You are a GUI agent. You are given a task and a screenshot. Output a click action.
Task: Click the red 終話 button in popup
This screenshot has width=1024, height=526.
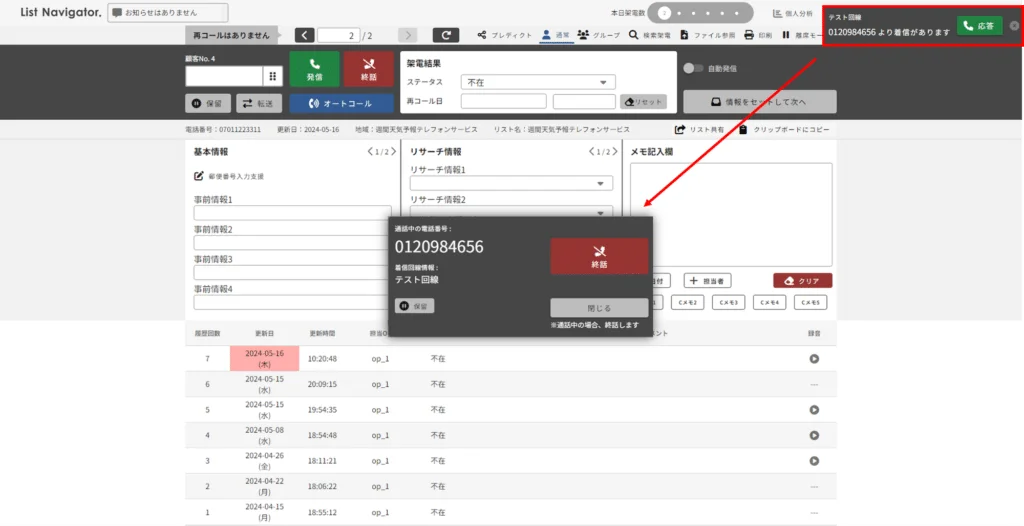(599, 256)
